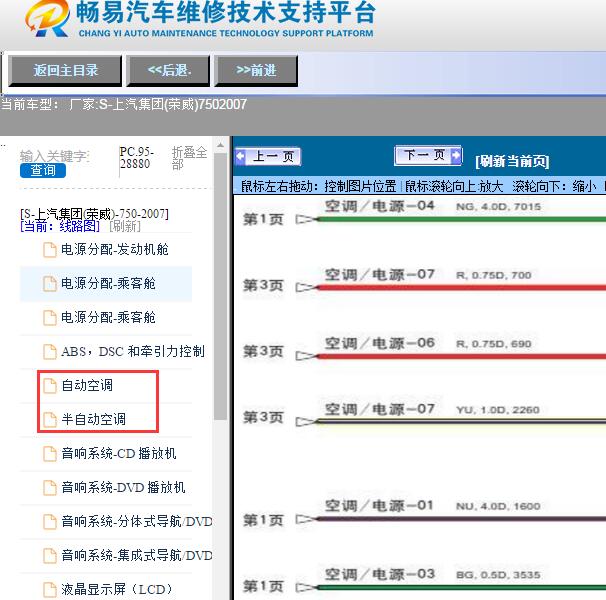Image resolution: width=606 pixels, height=600 pixels.
Task: Click the [S-上汽集团(荣威)-750-2007] model text
Action: (94, 213)
